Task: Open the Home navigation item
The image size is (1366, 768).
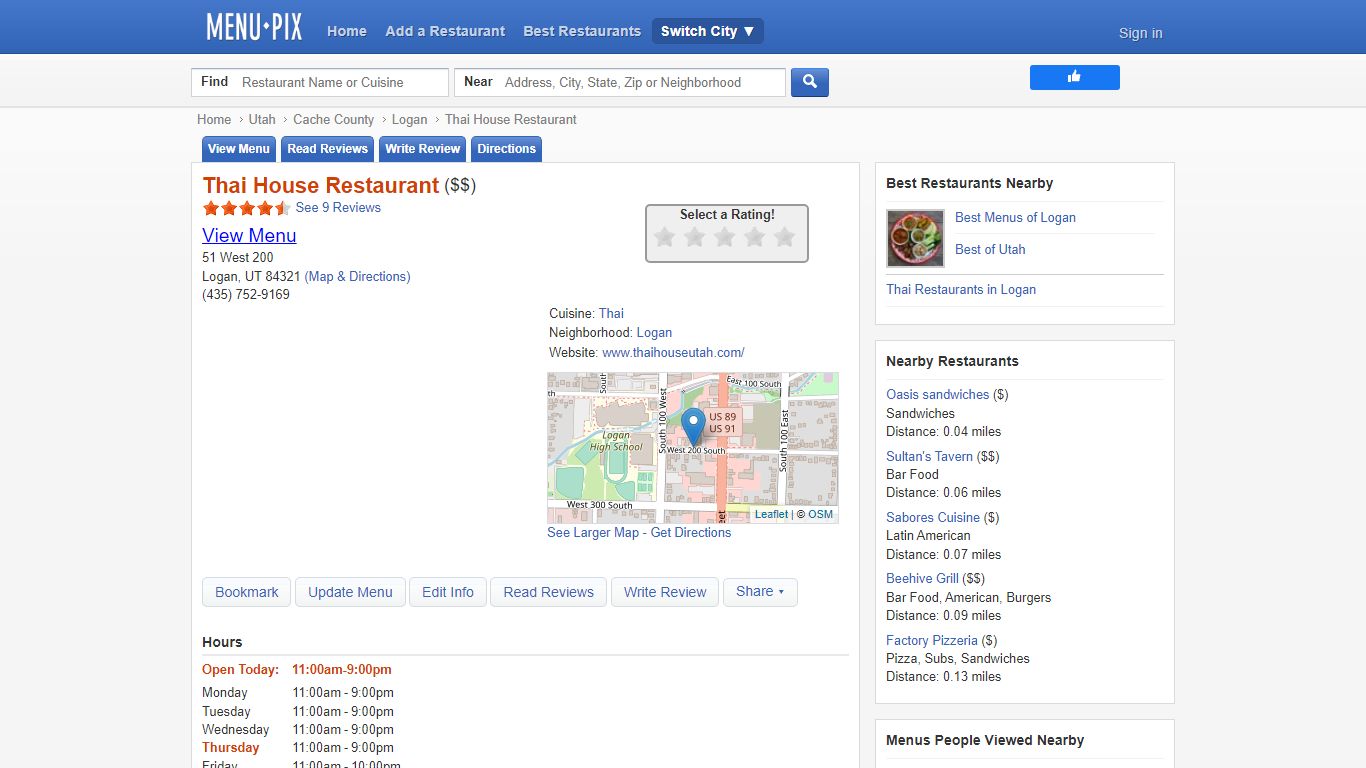Action: click(347, 31)
